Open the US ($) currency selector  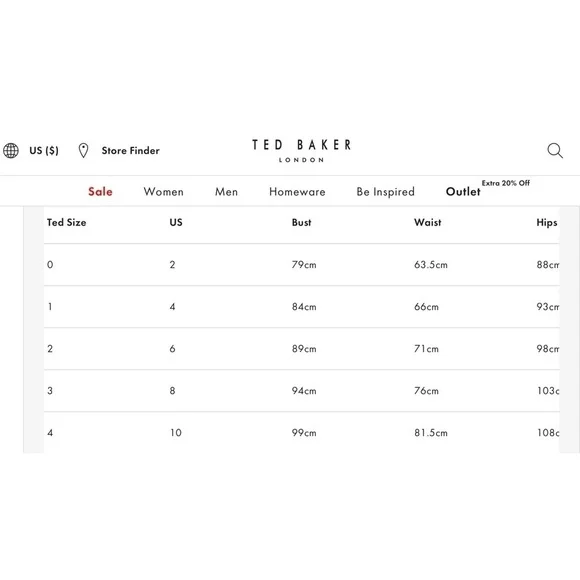(x=44, y=151)
